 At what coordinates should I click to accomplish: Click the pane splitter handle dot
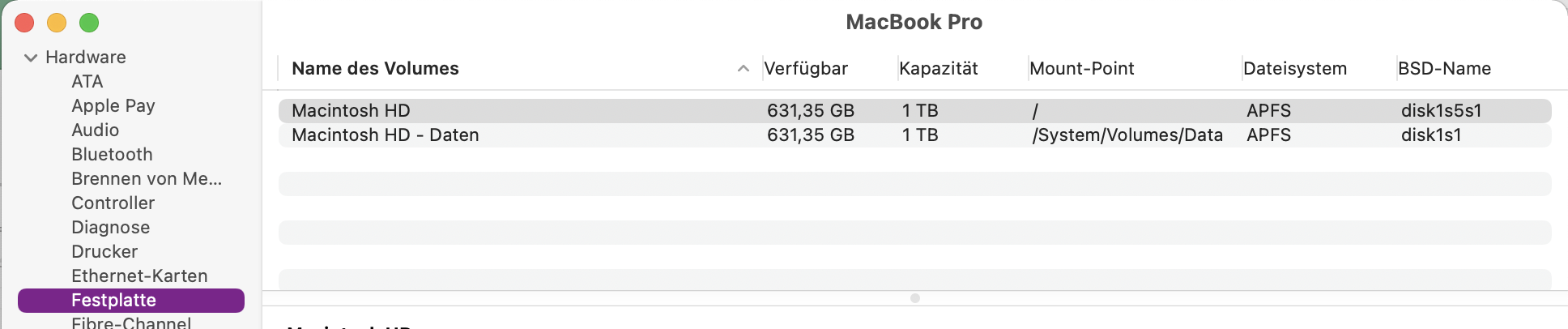(915, 298)
